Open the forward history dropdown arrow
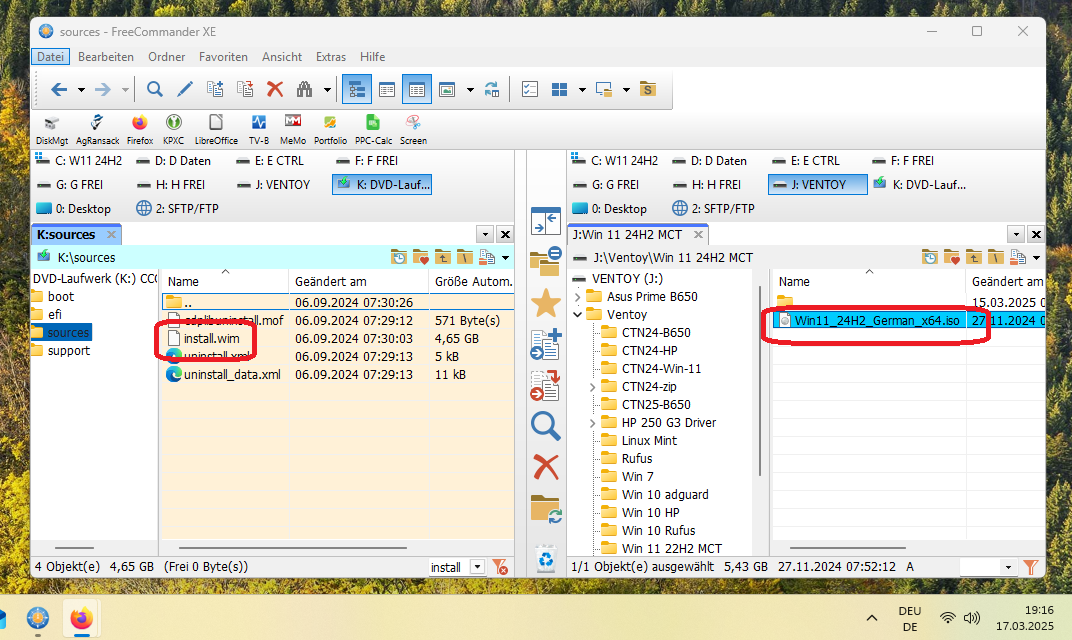Screen dimensions: 1072x640 [125, 90]
